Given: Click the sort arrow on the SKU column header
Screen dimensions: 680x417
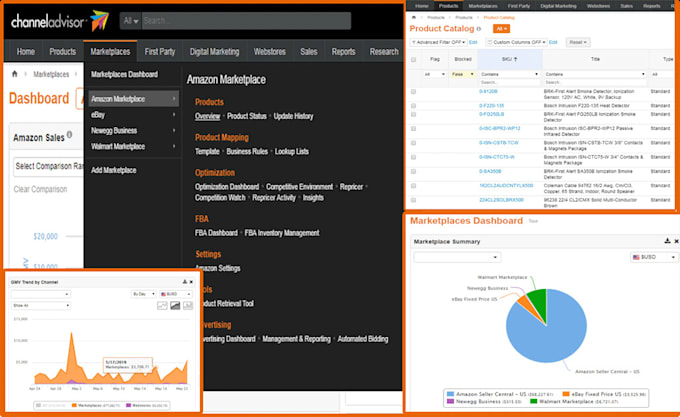Looking at the screenshot, I should (516, 59).
